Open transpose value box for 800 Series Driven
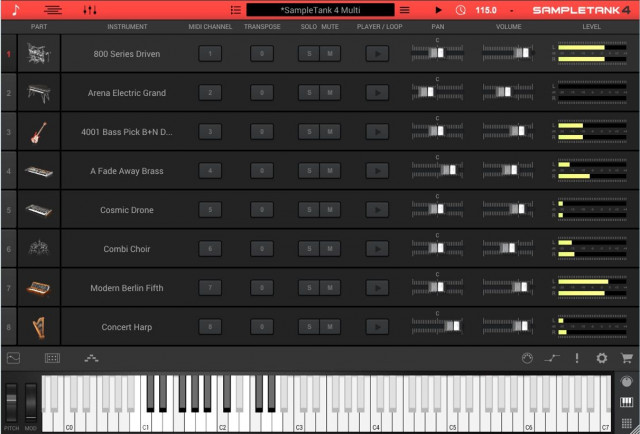The width and height of the screenshot is (640, 434). pyautogui.click(x=262, y=53)
